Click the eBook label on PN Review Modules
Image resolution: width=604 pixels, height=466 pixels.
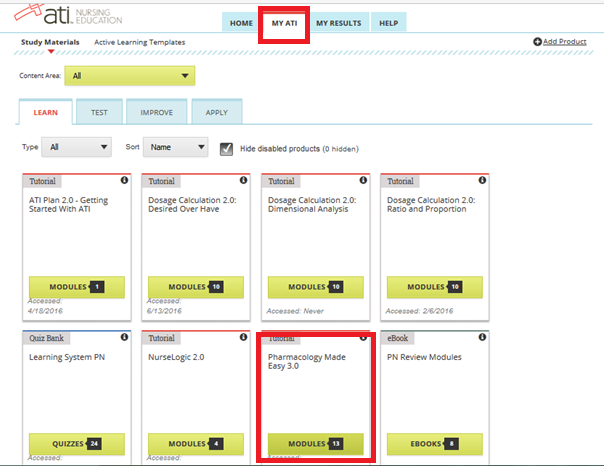(x=398, y=338)
